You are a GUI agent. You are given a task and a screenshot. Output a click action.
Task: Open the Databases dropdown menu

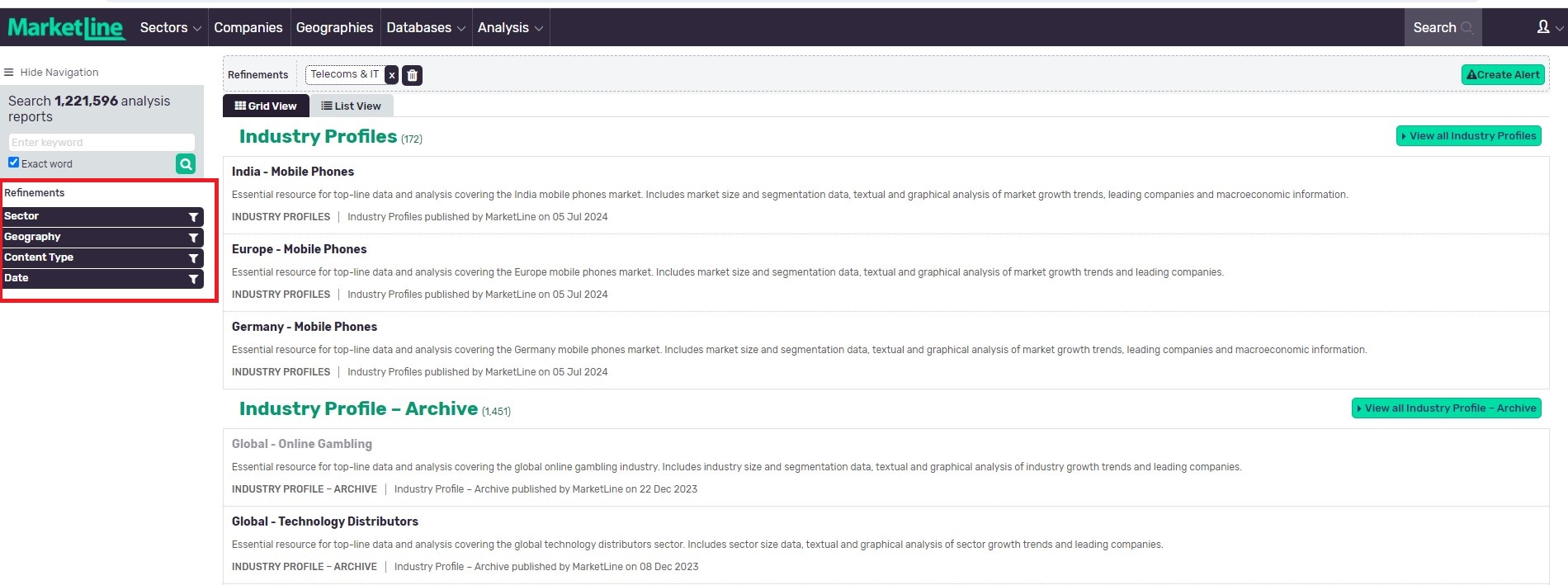(425, 27)
